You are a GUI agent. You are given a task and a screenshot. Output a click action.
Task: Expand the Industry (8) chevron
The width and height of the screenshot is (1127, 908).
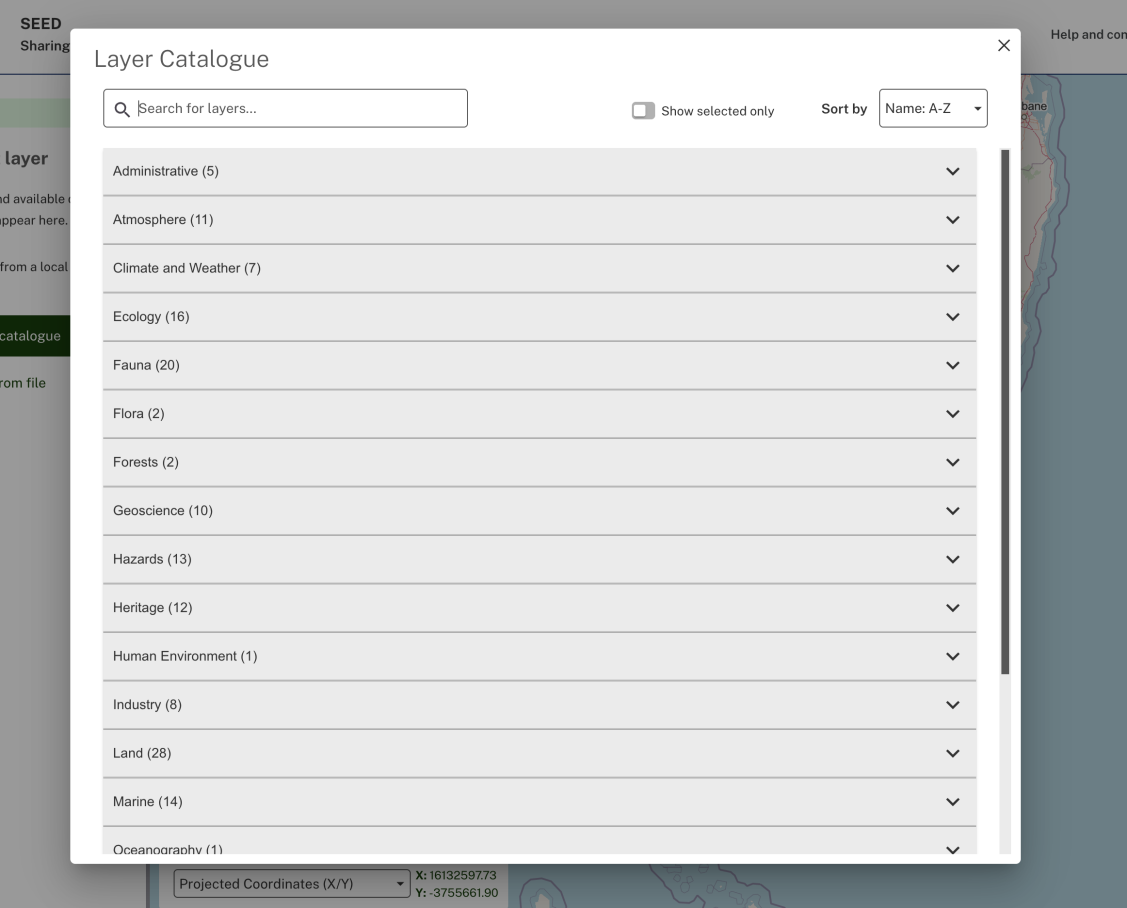(952, 705)
